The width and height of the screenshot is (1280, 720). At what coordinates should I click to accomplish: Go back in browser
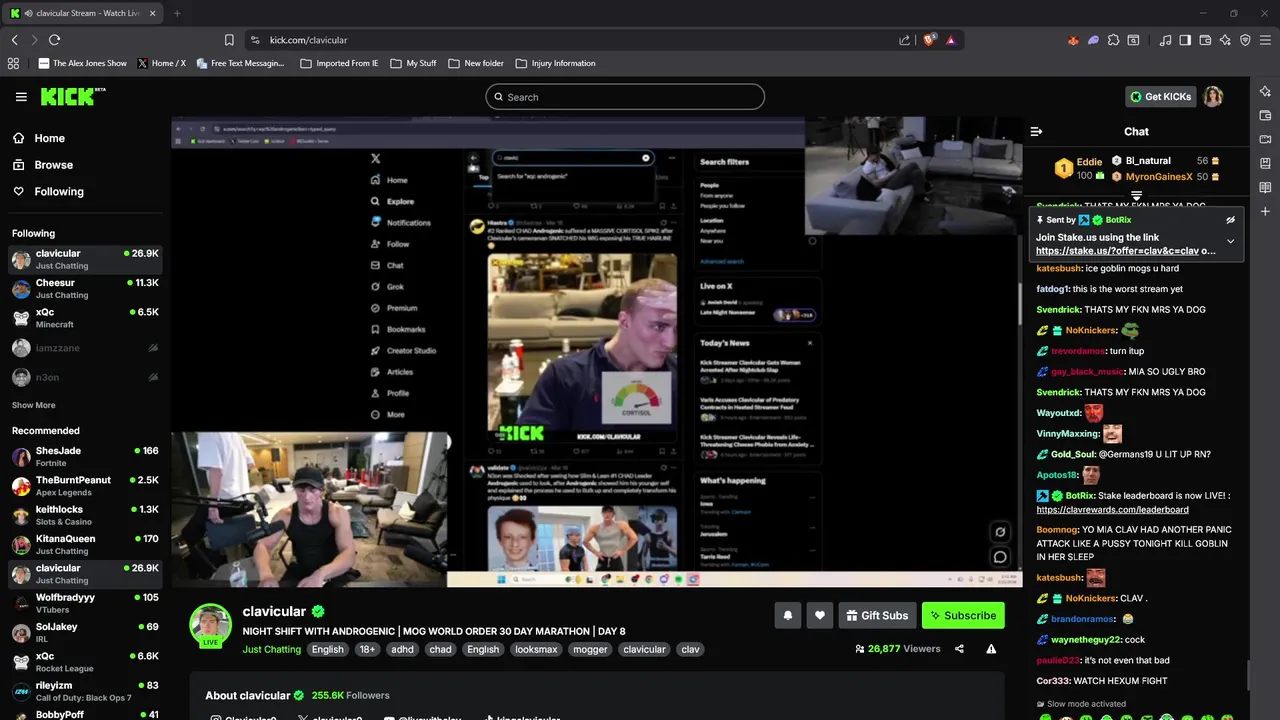click(15, 40)
